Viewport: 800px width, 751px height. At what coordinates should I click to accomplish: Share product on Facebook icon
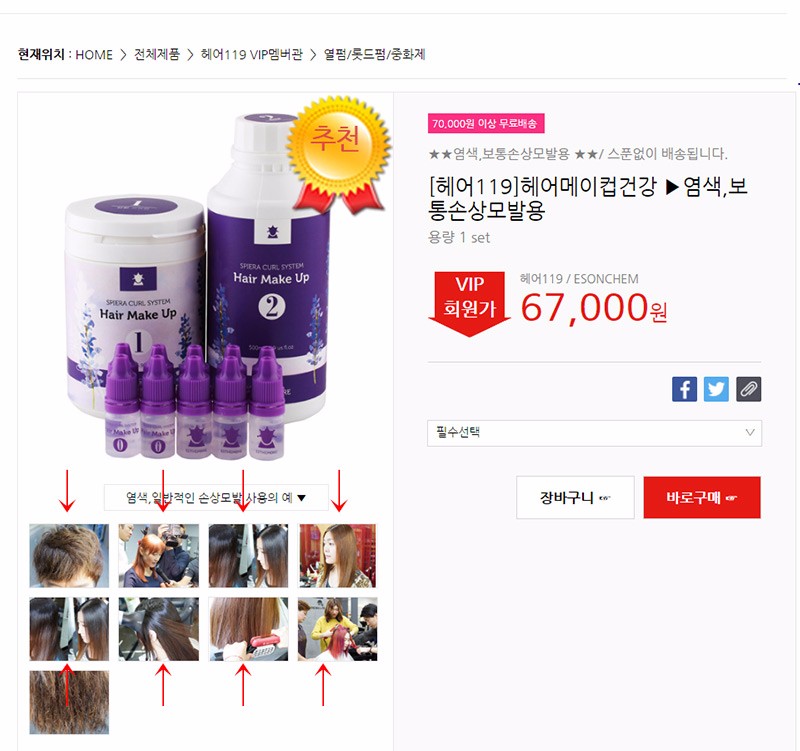[x=684, y=389]
